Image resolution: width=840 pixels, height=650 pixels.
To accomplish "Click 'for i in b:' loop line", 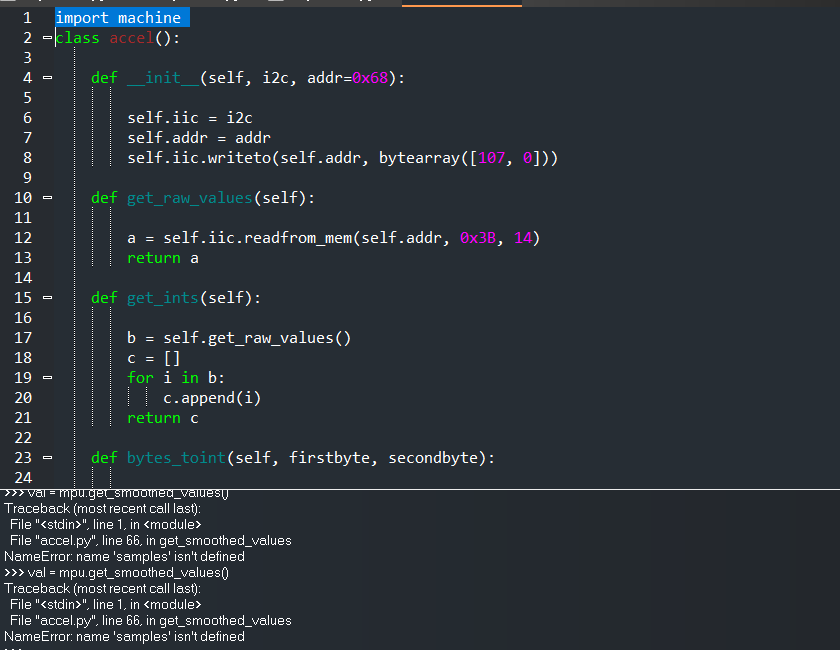I will tap(176, 378).
